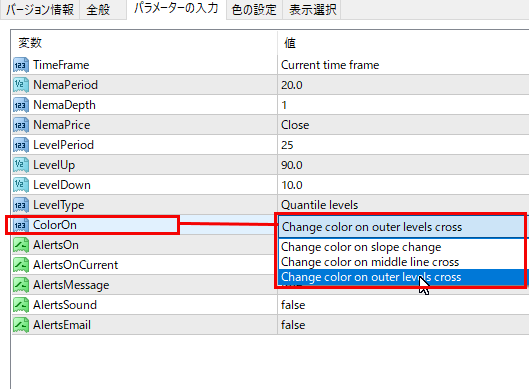Image resolution: width=529 pixels, height=389 pixels.
Task: Select the AlertsMessage variable name
Action: pos(71,285)
